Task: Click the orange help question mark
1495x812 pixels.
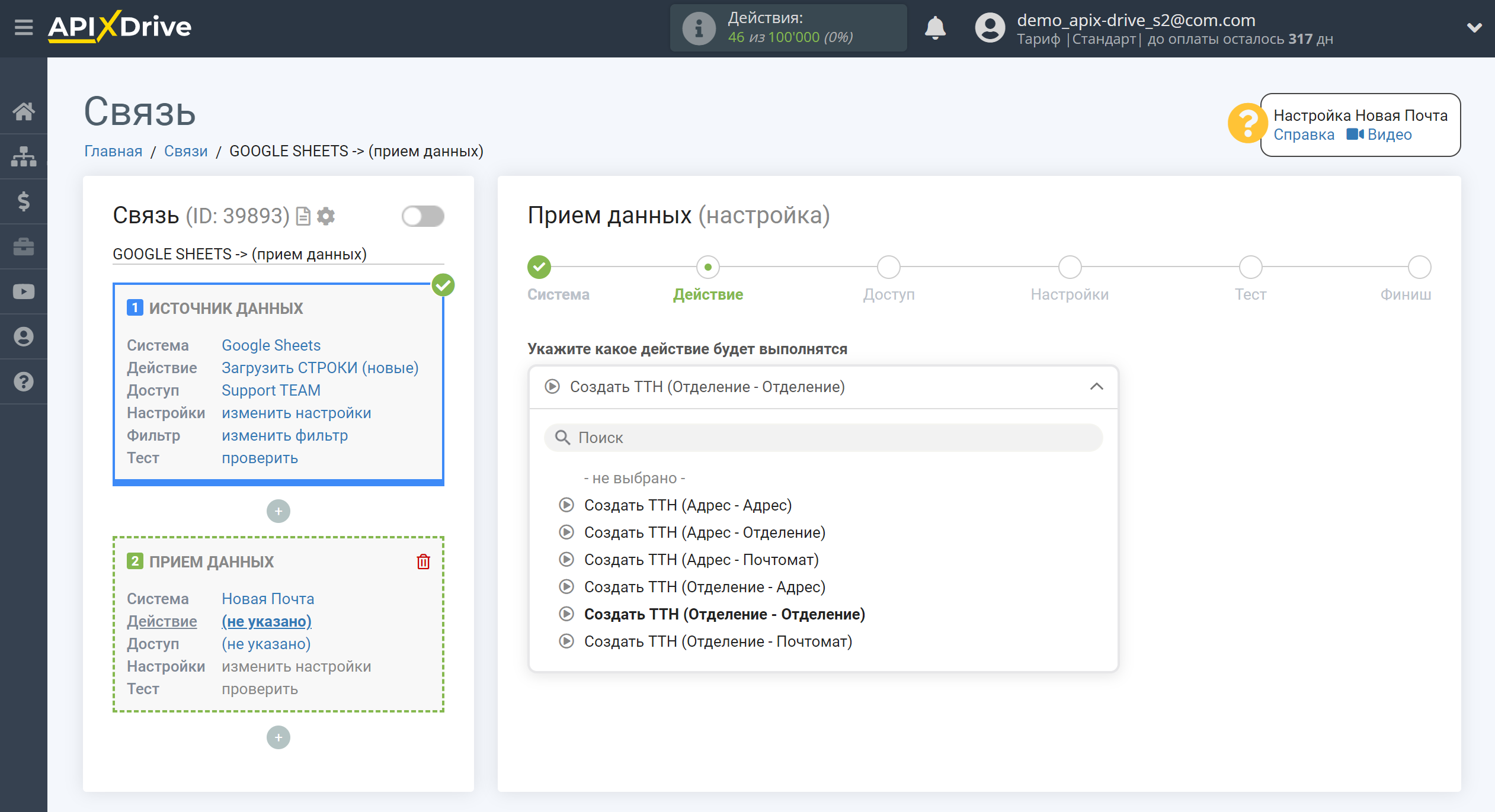Action: coord(1247,123)
